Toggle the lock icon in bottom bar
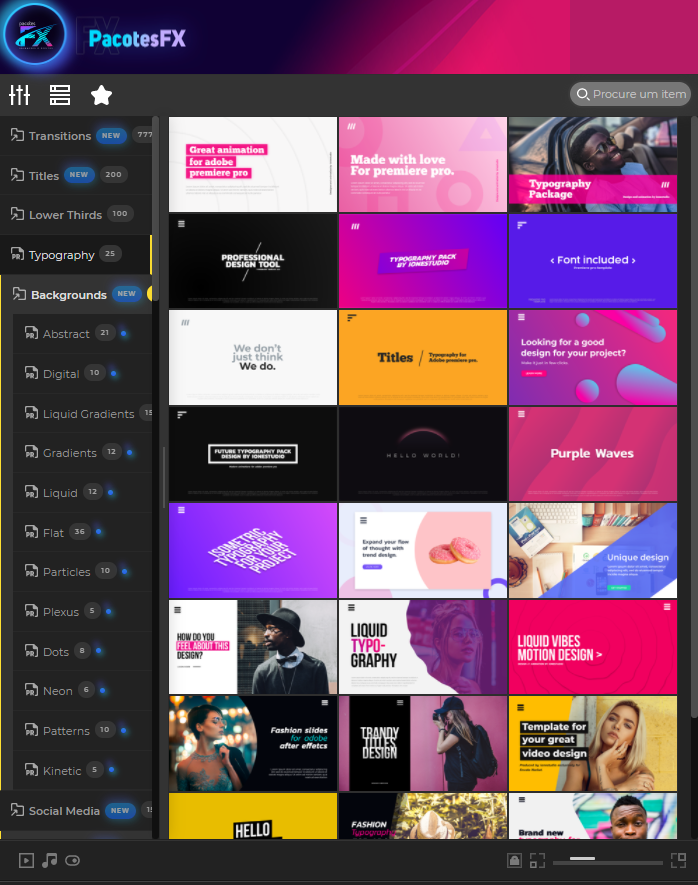This screenshot has width=698, height=885. click(x=514, y=860)
